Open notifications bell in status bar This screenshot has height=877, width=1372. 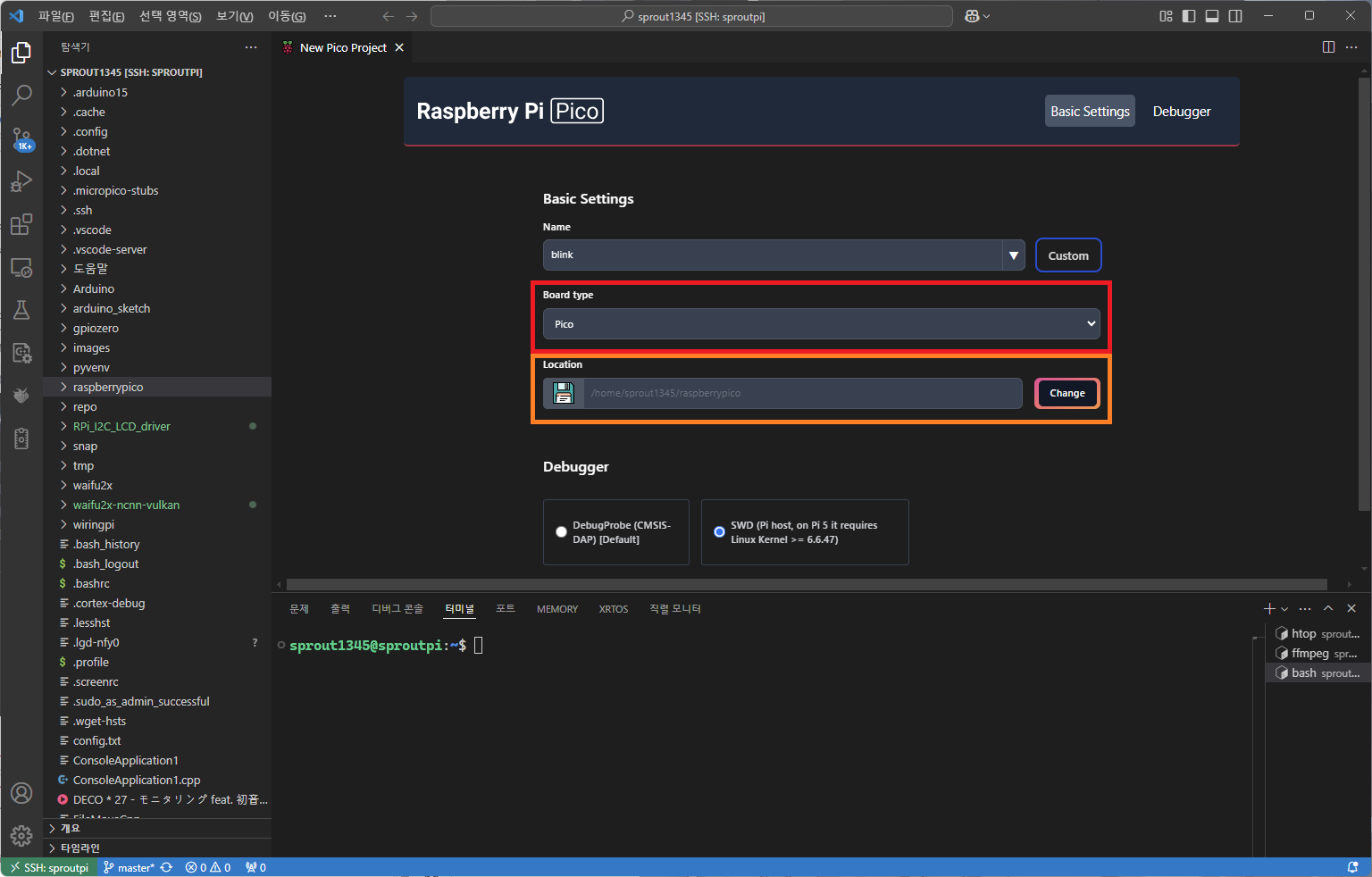coord(1353,867)
